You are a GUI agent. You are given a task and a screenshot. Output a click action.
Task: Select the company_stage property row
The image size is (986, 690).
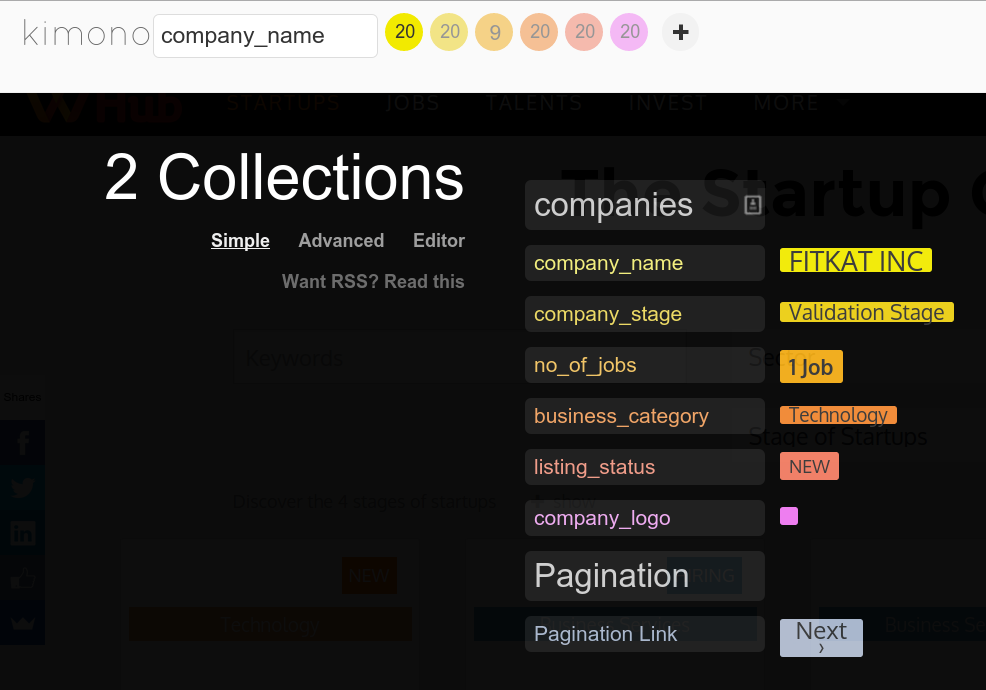(645, 314)
